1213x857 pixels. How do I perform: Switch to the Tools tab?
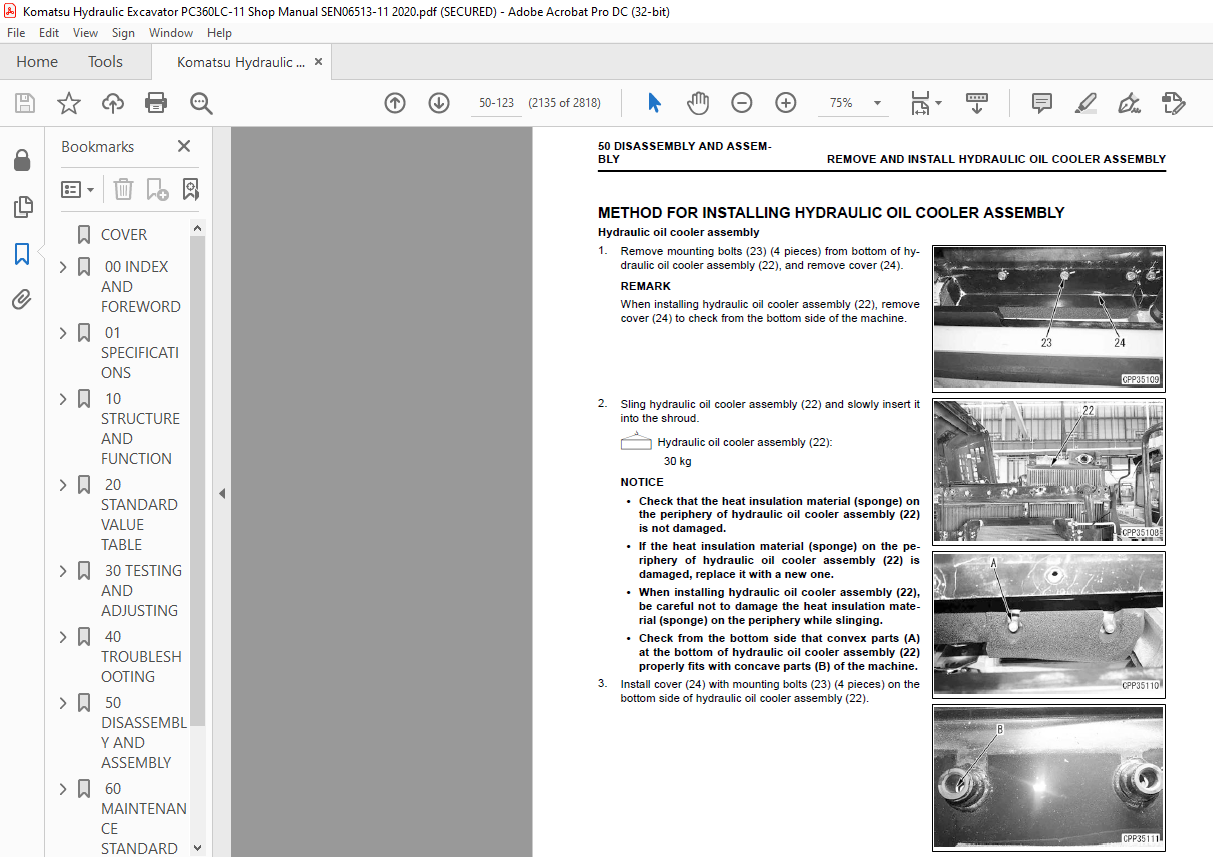105,62
